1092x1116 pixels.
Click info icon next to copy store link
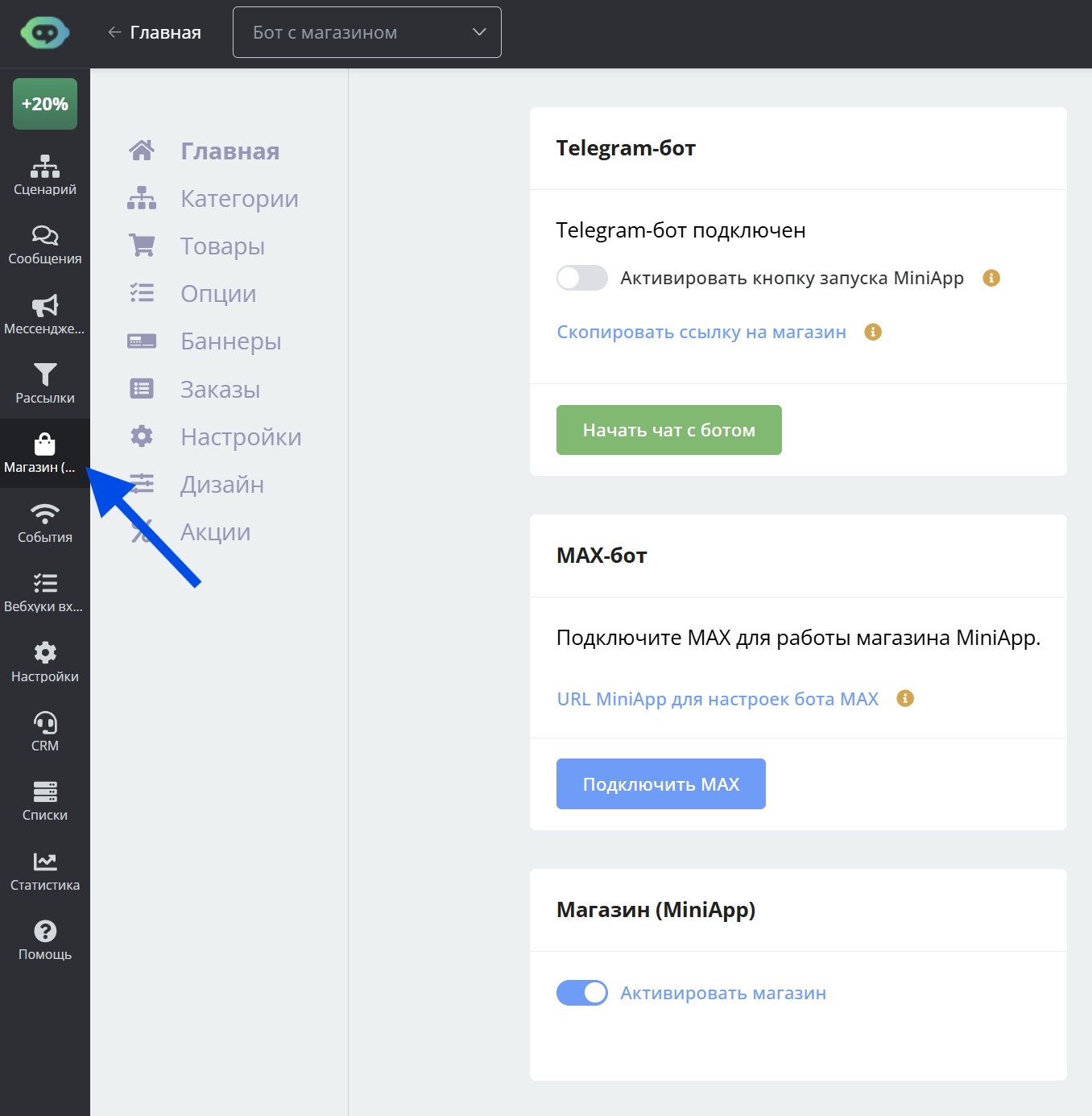point(873,332)
